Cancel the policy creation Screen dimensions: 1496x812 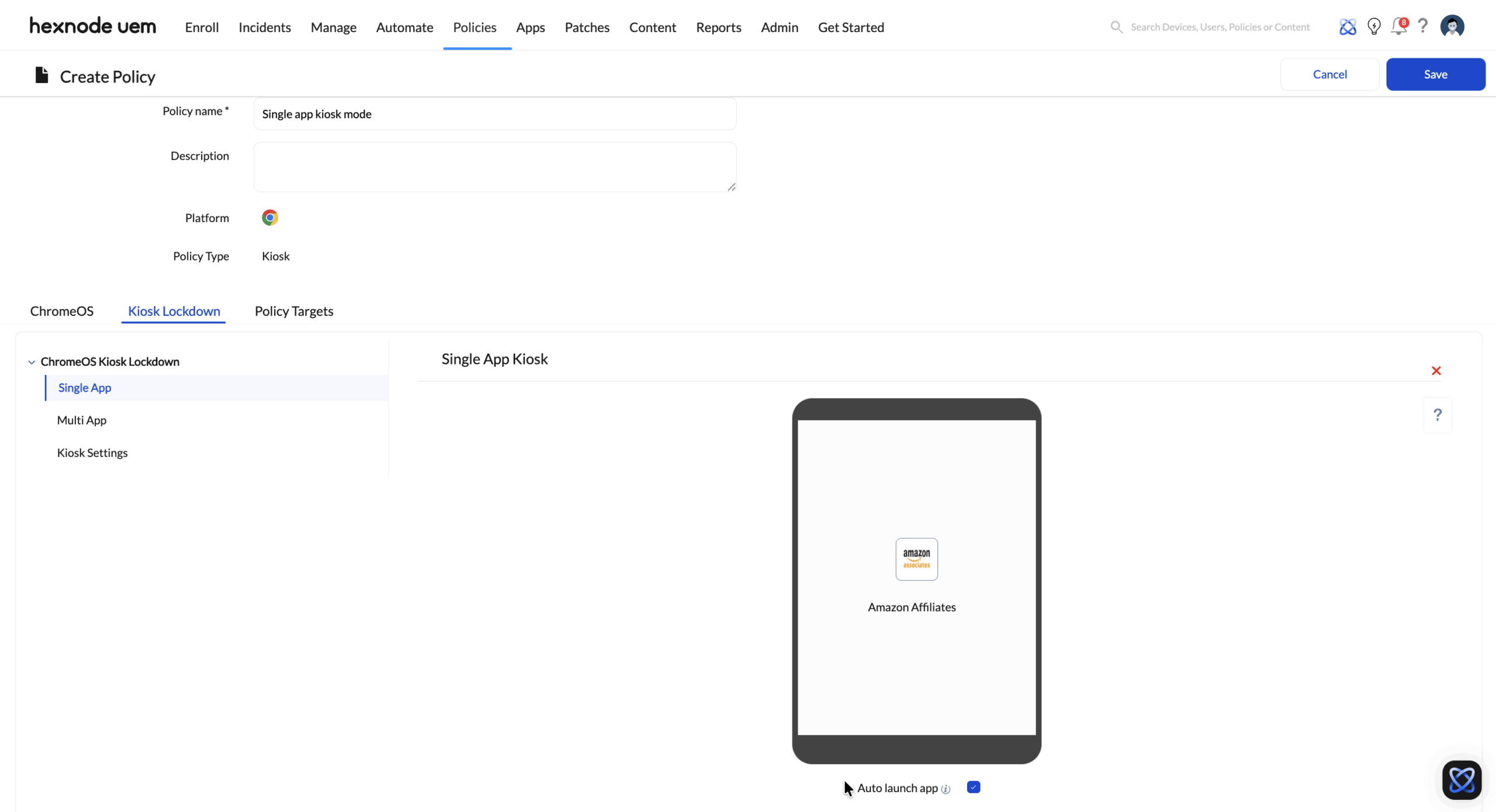pos(1329,74)
